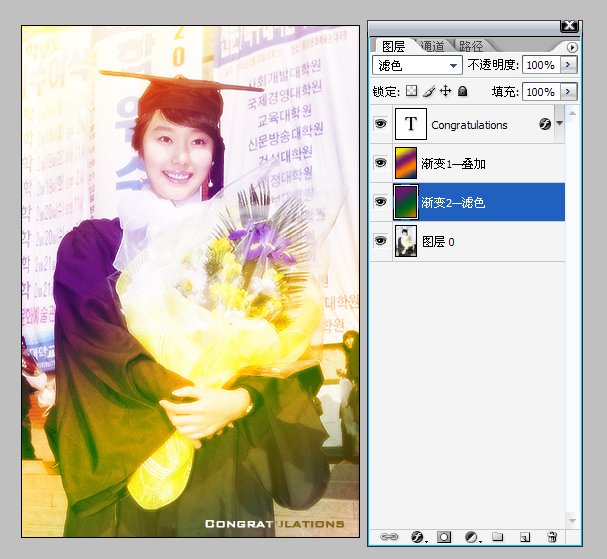Create a new layer group folder
This screenshot has width=607, height=559.
coord(498,537)
